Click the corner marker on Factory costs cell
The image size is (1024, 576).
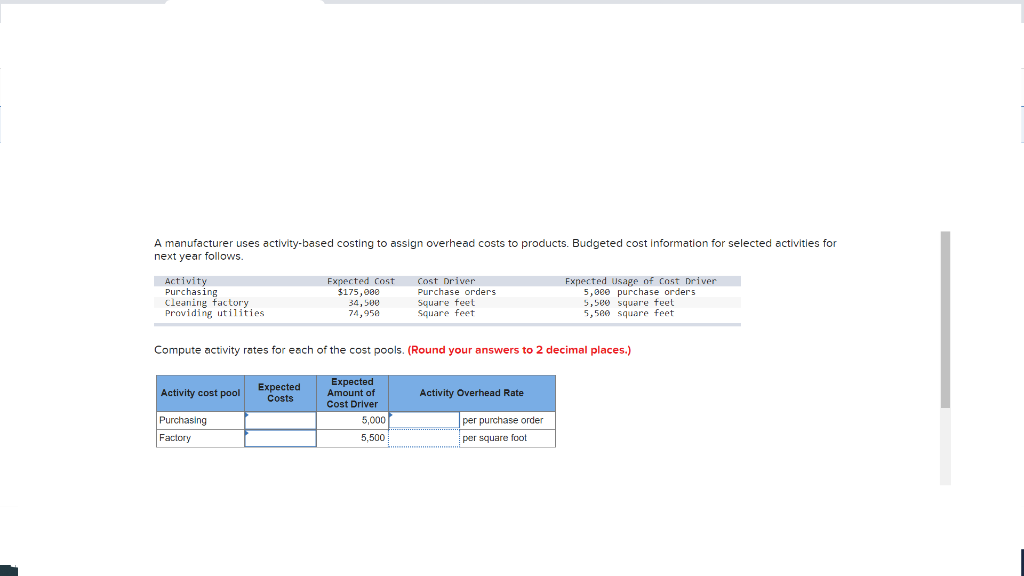pyautogui.click(x=247, y=432)
